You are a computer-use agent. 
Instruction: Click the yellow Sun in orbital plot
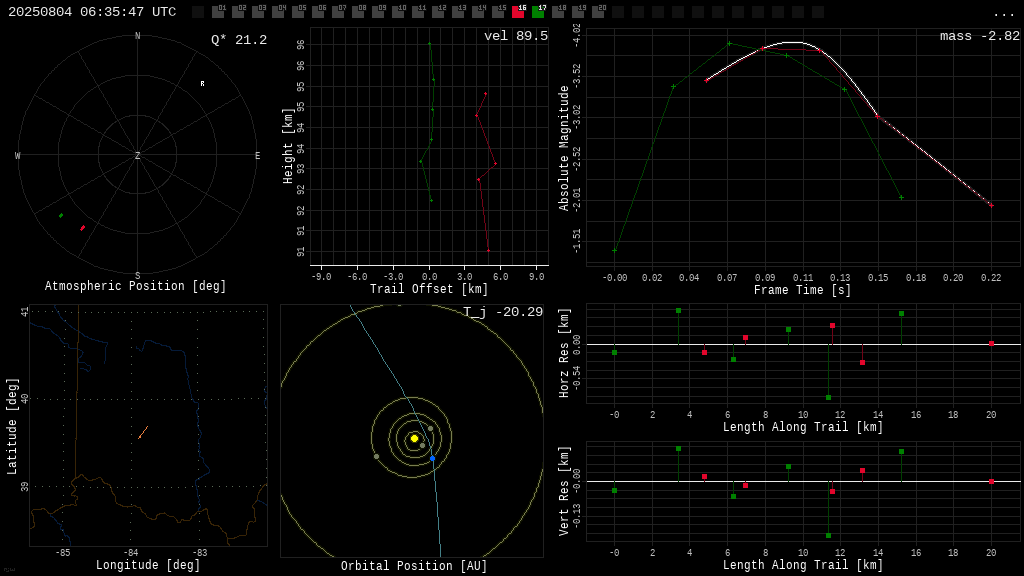click(414, 438)
